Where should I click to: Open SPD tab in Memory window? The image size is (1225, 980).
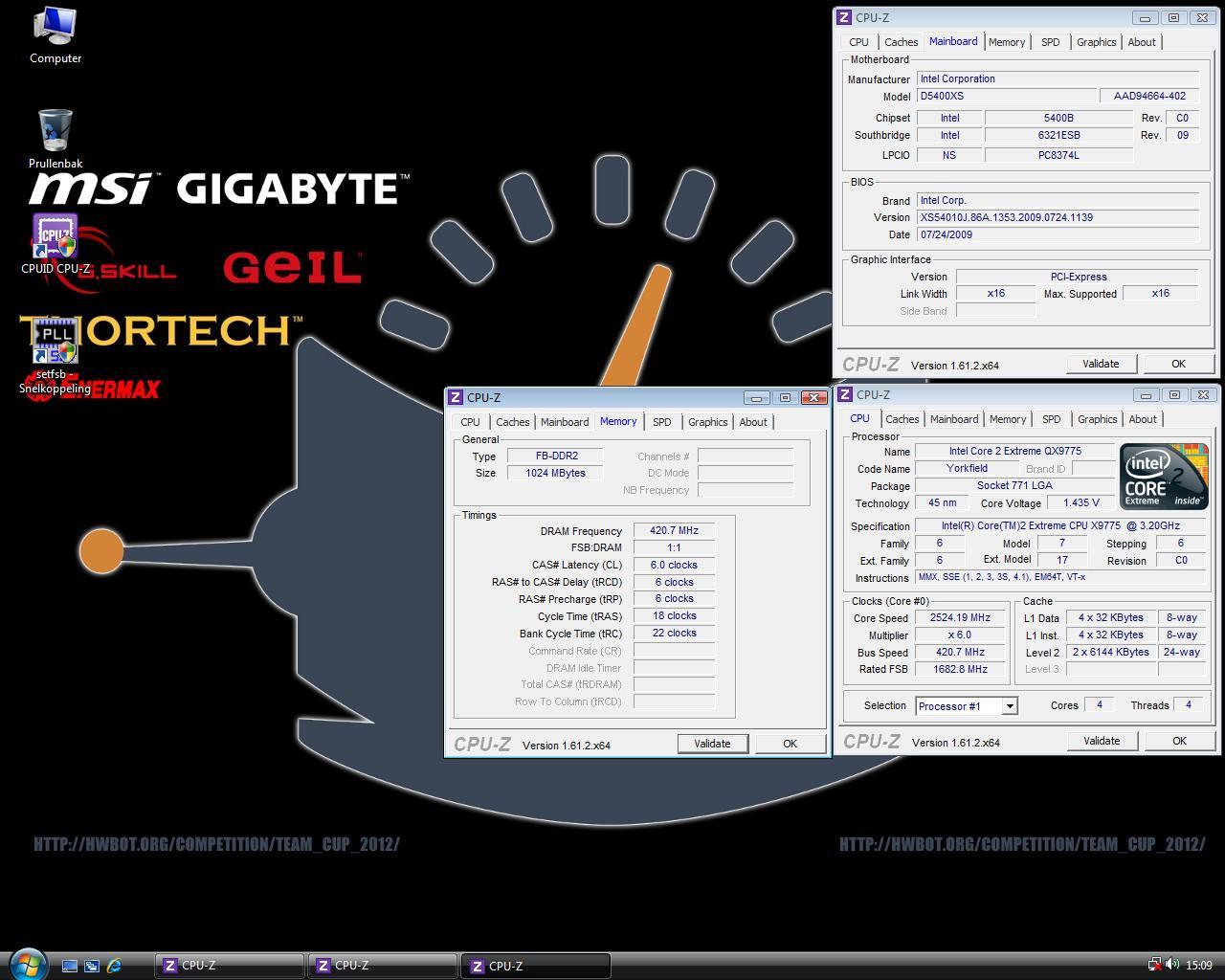coord(661,422)
